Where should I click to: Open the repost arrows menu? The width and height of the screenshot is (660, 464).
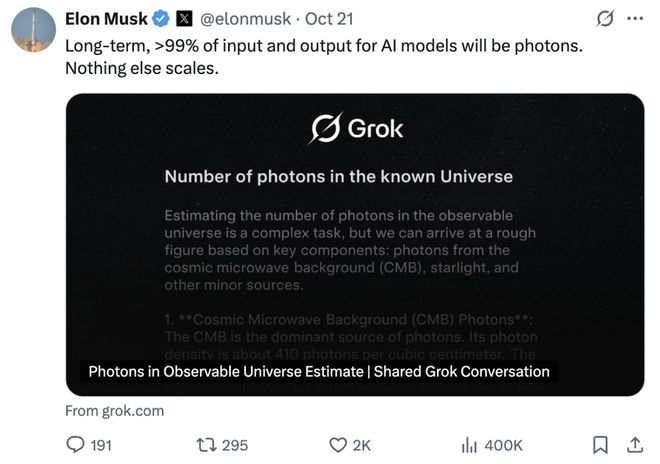coord(206,445)
